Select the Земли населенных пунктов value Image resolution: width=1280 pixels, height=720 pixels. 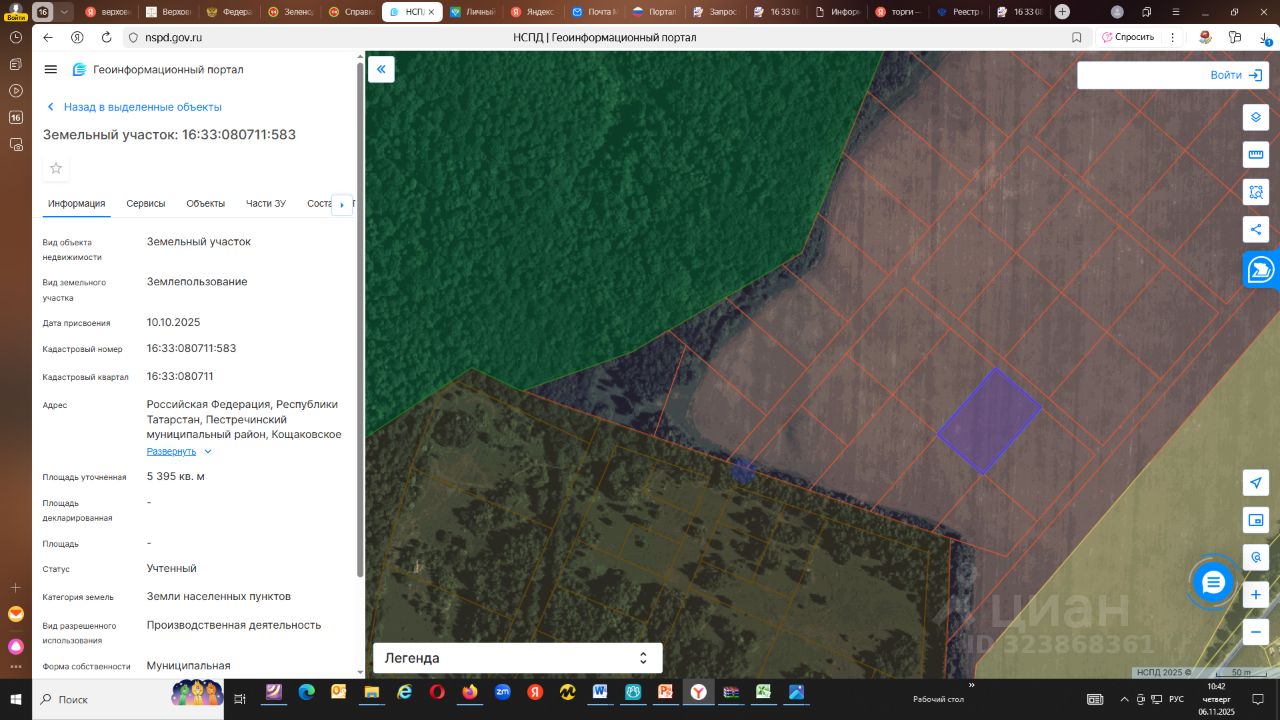tap(219, 597)
